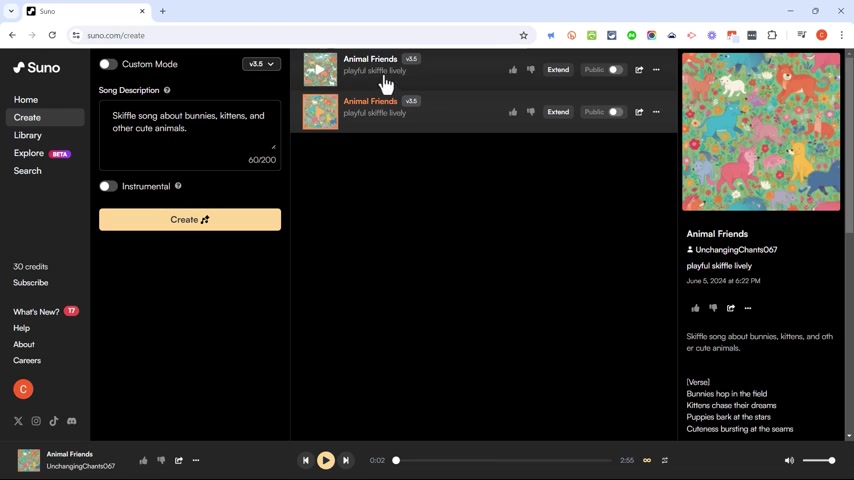
Task: Play the second Animal Friends thumbnail
Action: coord(320,112)
